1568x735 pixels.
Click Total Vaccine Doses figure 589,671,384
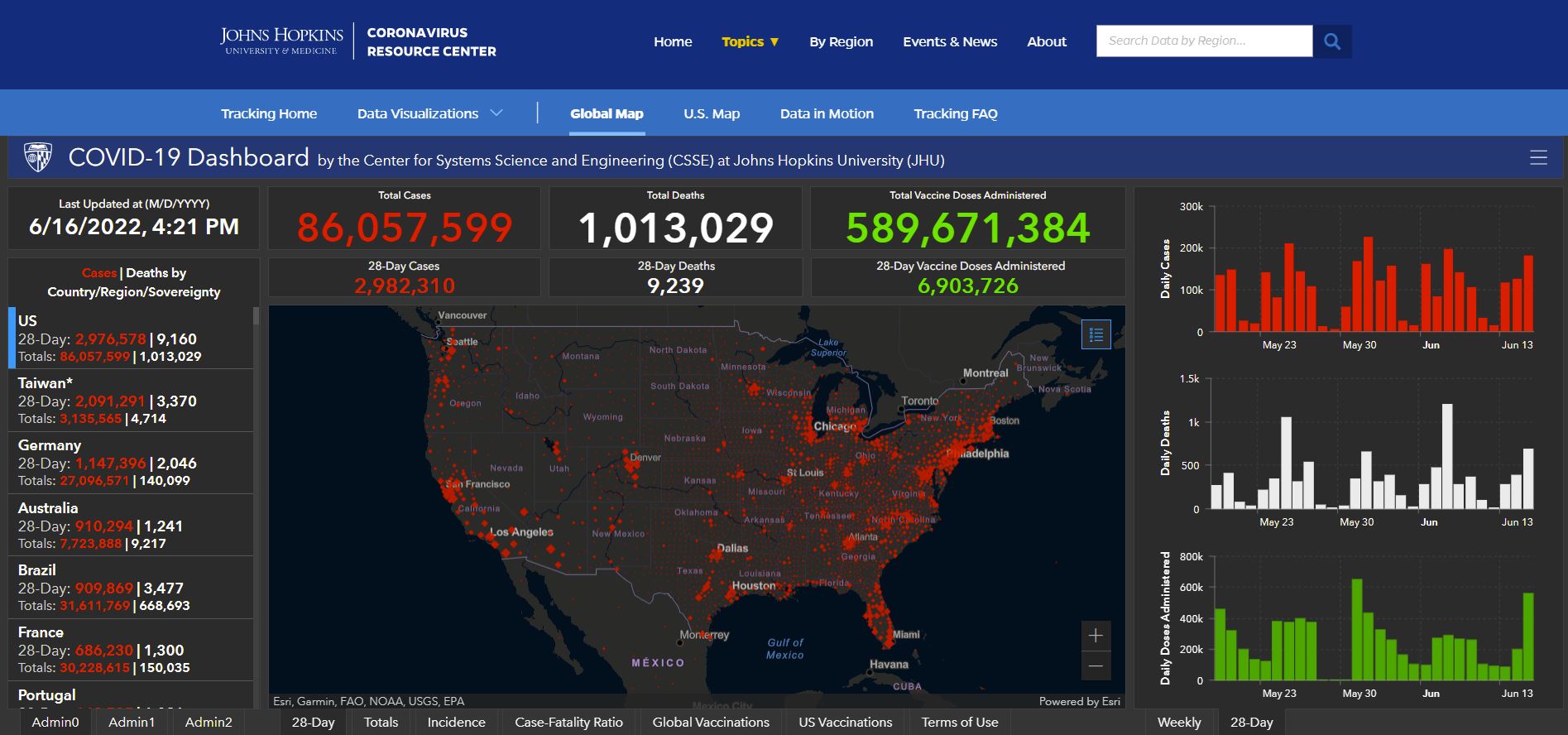(968, 228)
